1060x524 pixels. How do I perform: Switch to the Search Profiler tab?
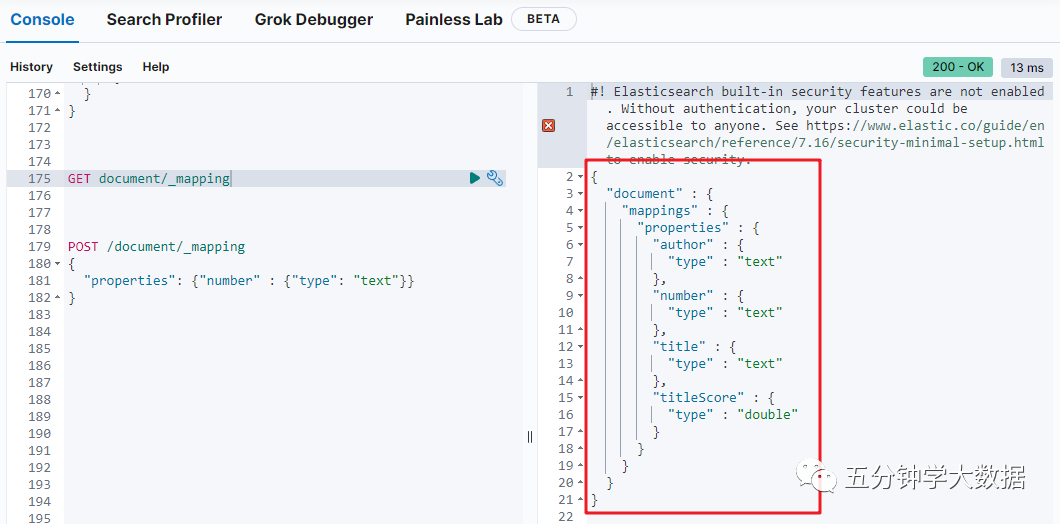coord(164,20)
